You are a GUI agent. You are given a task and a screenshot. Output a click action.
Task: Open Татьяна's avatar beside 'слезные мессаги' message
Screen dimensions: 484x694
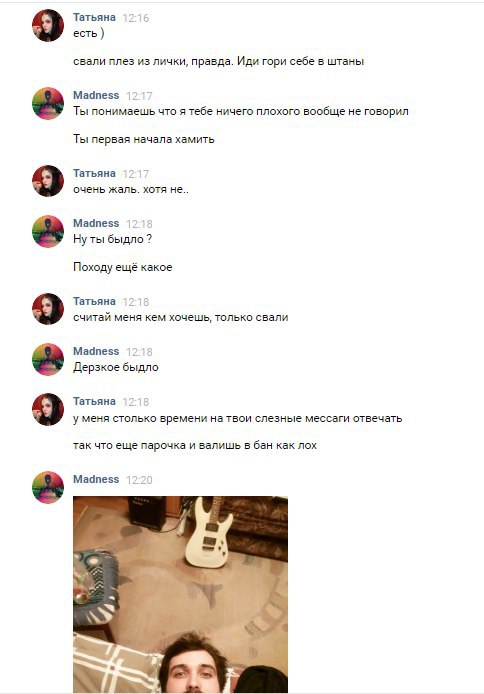pyautogui.click(x=48, y=409)
